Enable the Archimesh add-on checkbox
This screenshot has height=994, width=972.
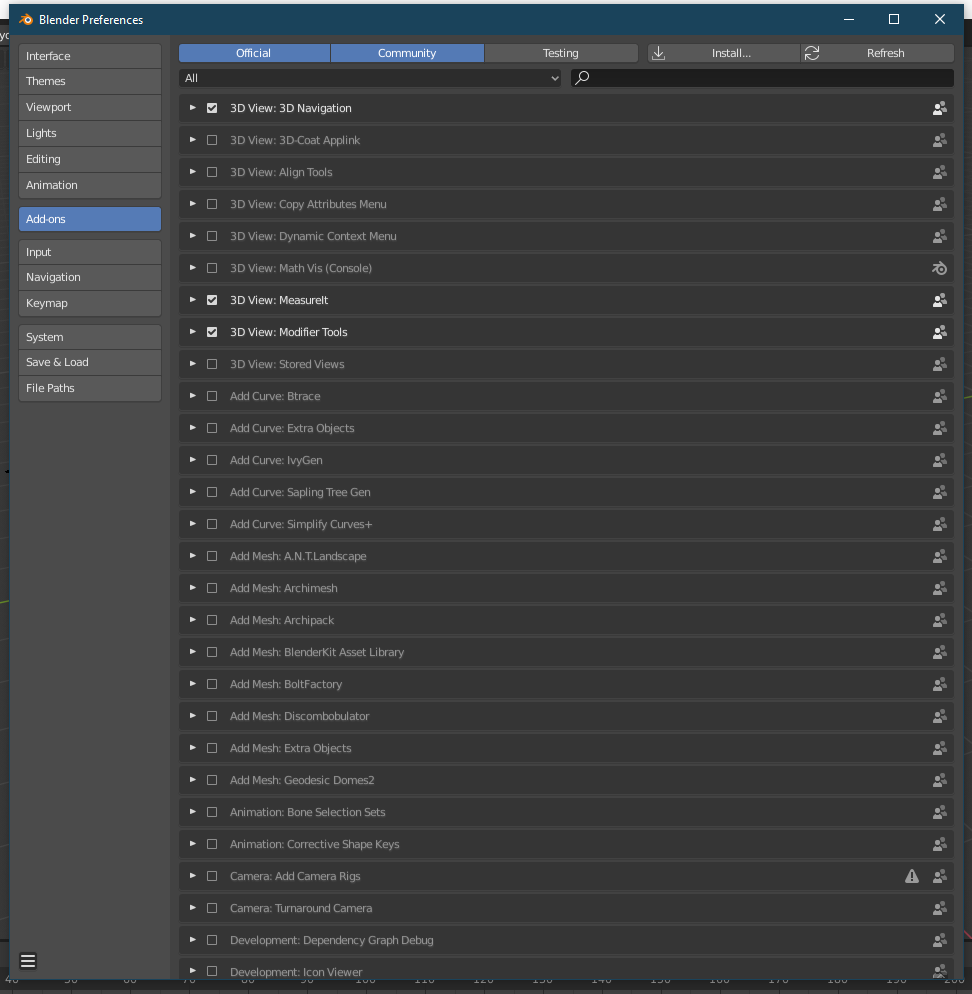pos(212,588)
